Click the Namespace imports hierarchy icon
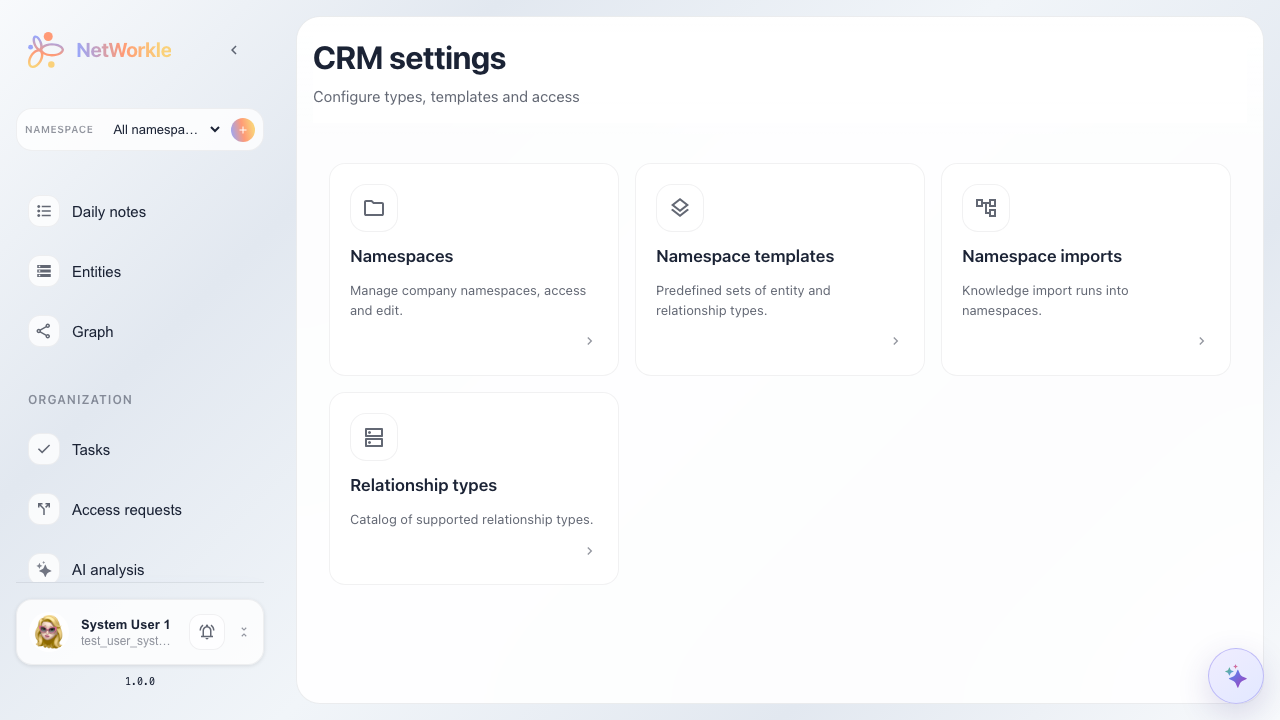This screenshot has width=1280, height=720. [986, 208]
